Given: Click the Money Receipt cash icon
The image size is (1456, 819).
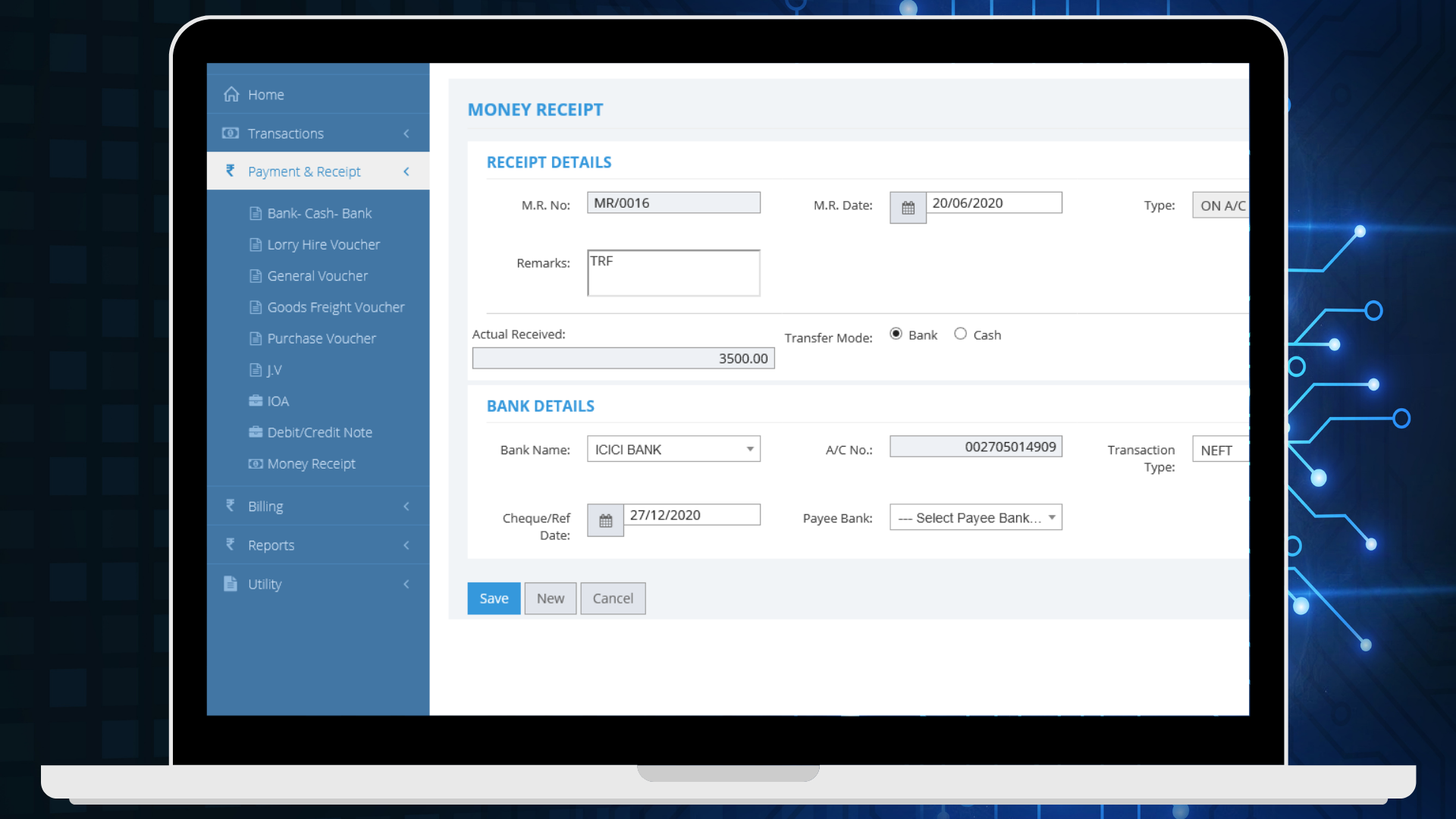Looking at the screenshot, I should 256,463.
